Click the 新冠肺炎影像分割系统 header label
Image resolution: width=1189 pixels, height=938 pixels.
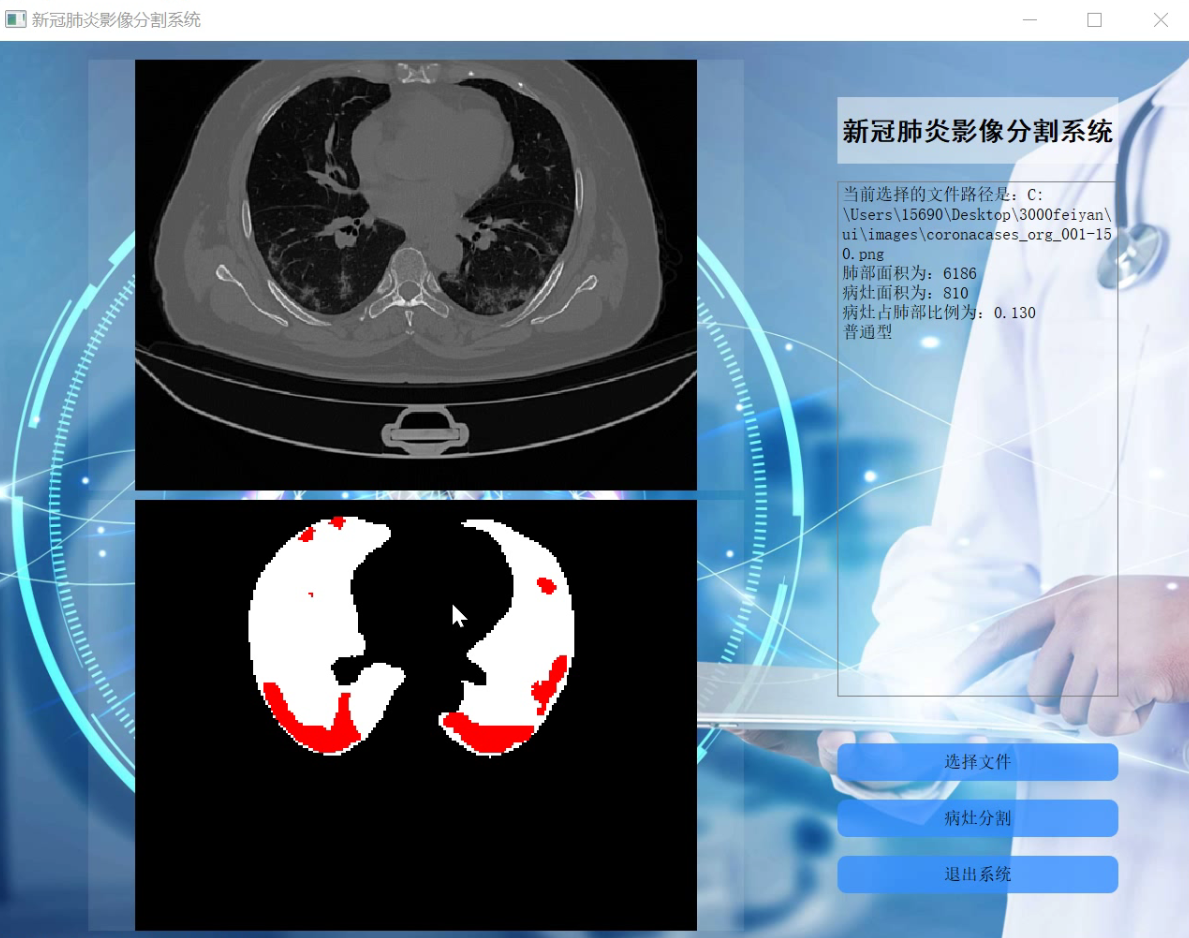(977, 130)
